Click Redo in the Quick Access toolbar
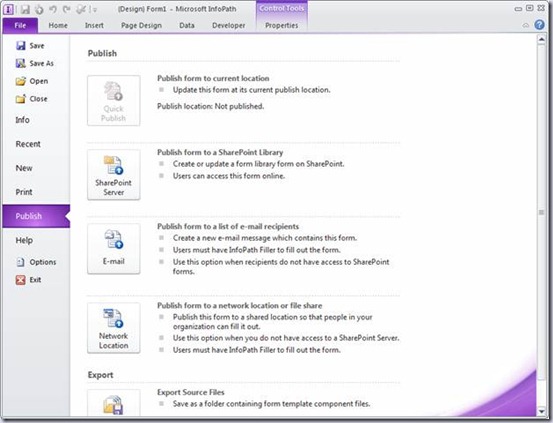Image resolution: width=553 pixels, height=423 pixels. 67,9
